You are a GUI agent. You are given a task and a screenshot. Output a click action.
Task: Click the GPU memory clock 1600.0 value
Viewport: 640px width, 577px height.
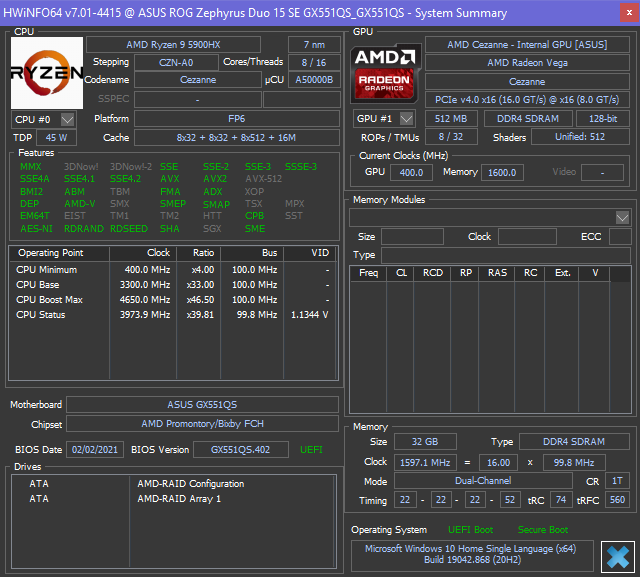pos(502,172)
